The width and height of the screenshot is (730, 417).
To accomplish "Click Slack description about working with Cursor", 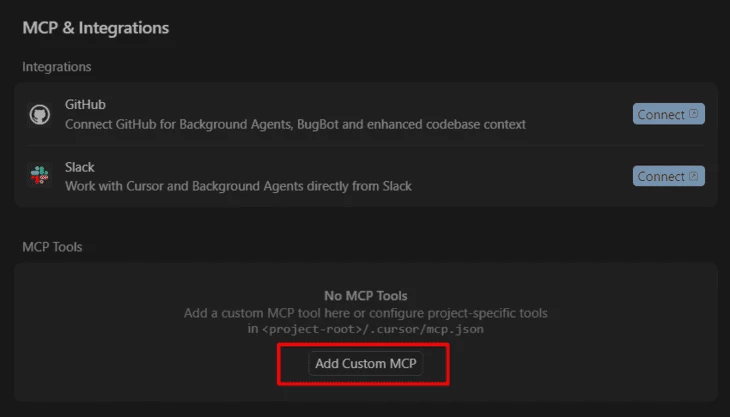I will coord(238,186).
